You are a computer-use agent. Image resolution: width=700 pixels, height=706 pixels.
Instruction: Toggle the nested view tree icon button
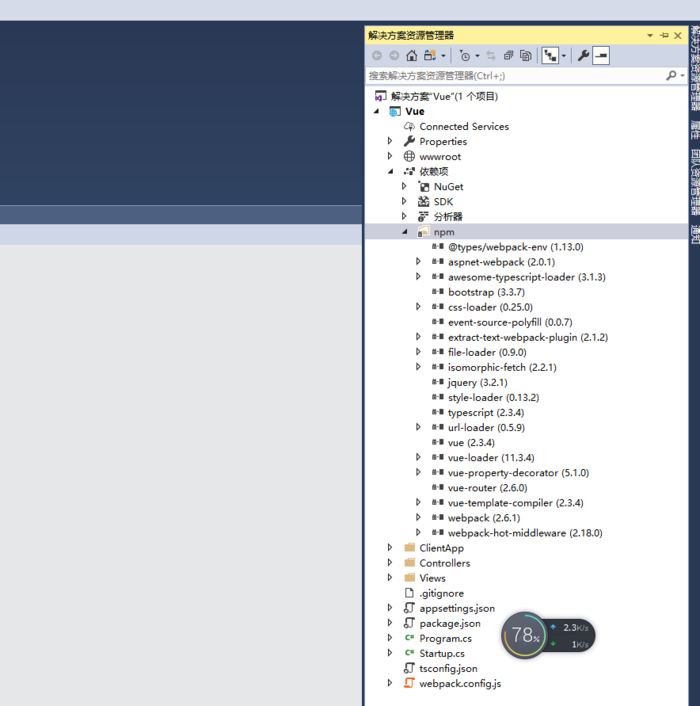tap(550, 56)
